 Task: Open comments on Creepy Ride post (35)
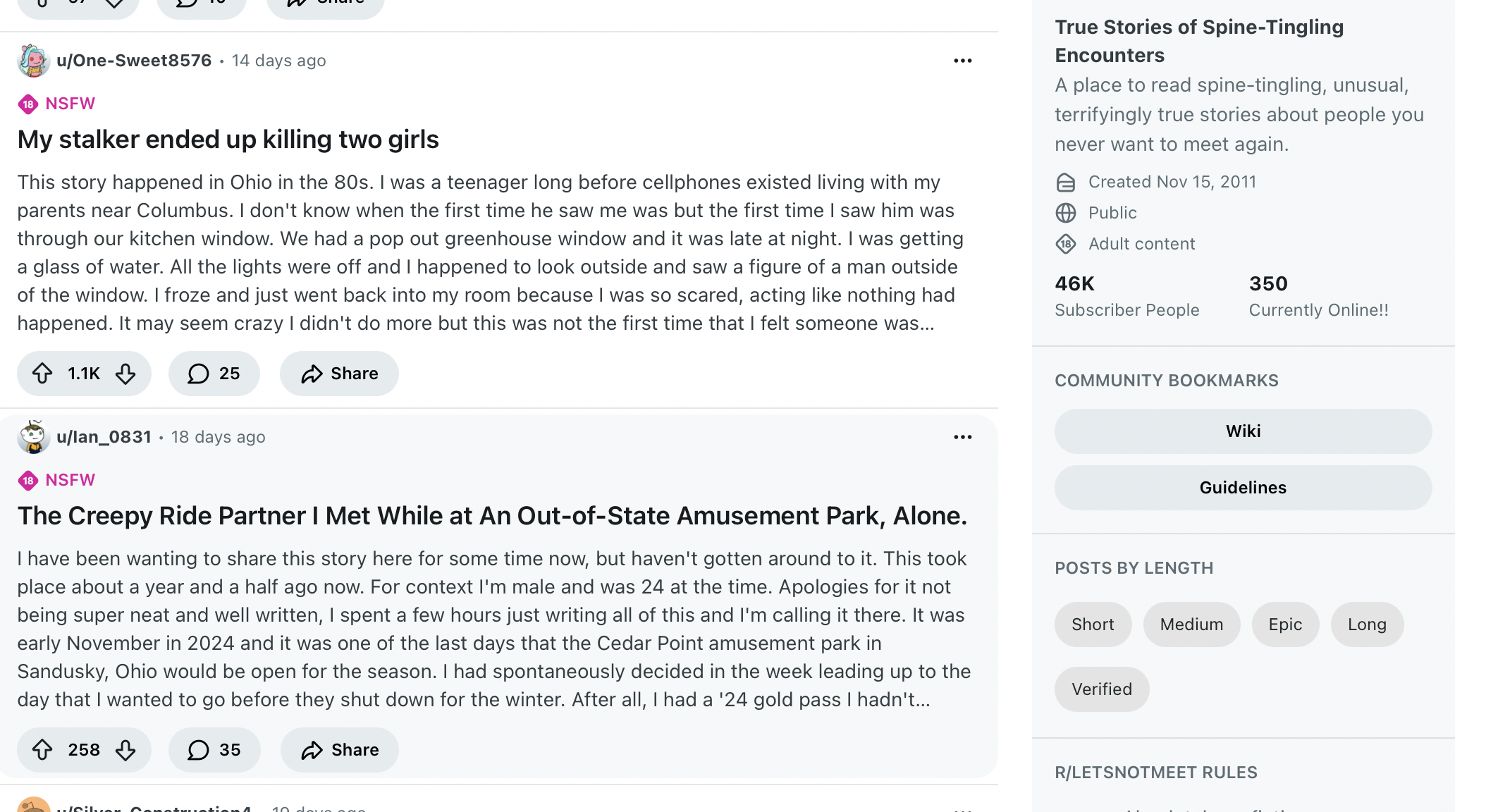214,750
